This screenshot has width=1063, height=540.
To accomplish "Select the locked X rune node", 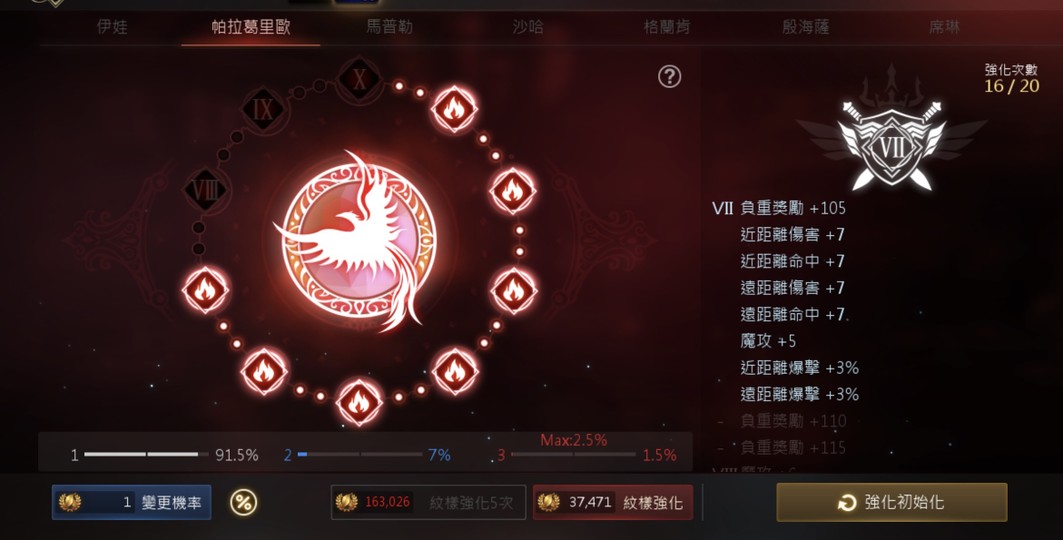I will click(x=359, y=80).
